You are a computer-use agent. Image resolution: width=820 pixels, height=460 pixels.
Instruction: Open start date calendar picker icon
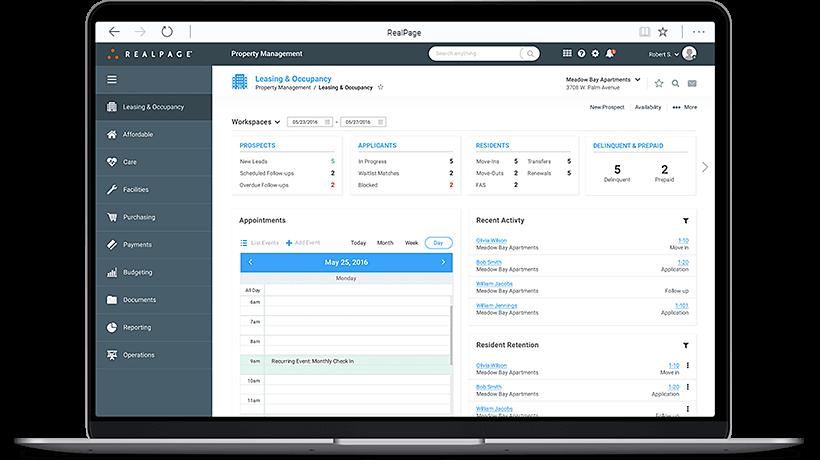pyautogui.click(x=327, y=122)
